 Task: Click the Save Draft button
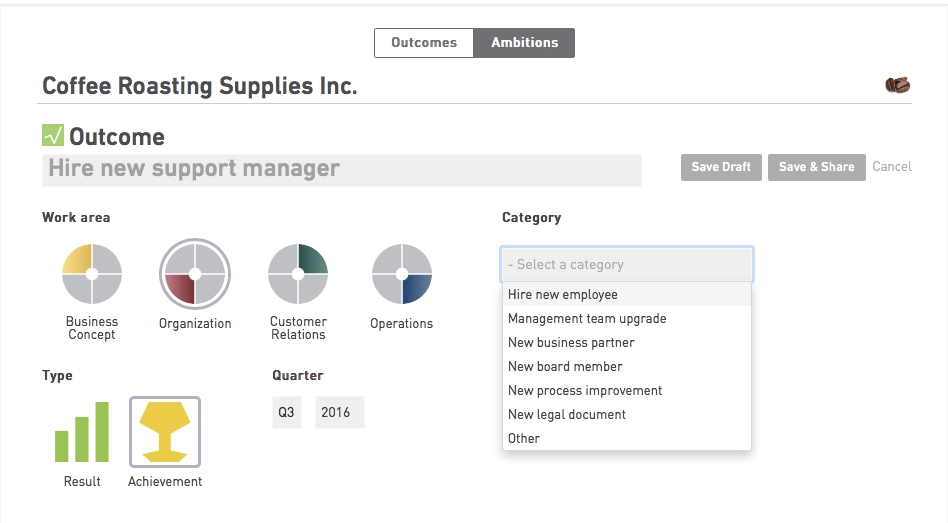point(721,167)
